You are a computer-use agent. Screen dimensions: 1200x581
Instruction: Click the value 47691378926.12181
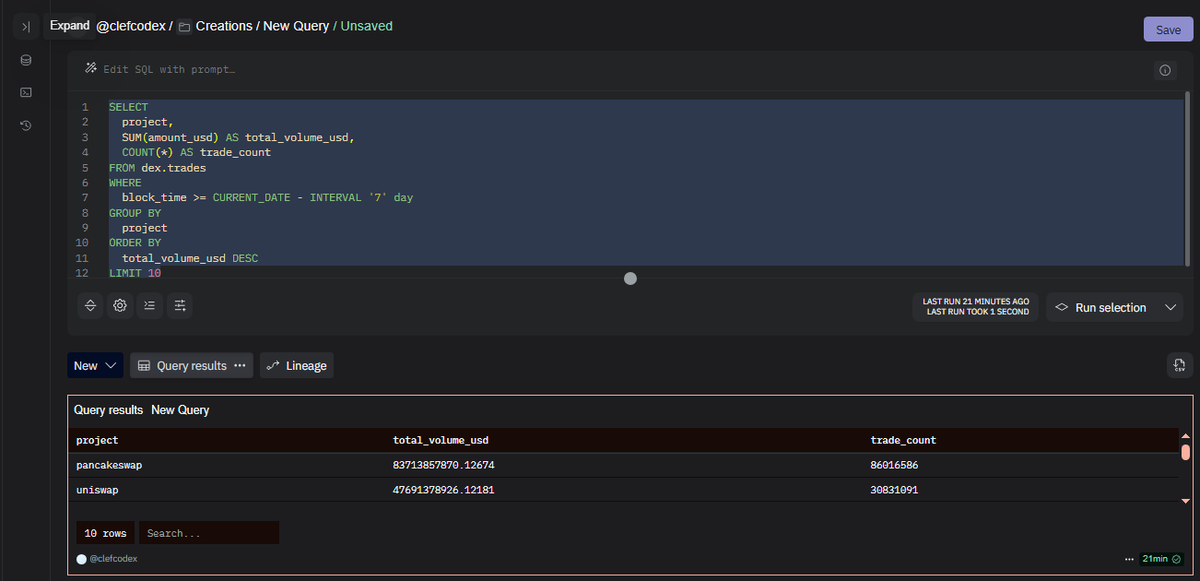click(x=444, y=490)
